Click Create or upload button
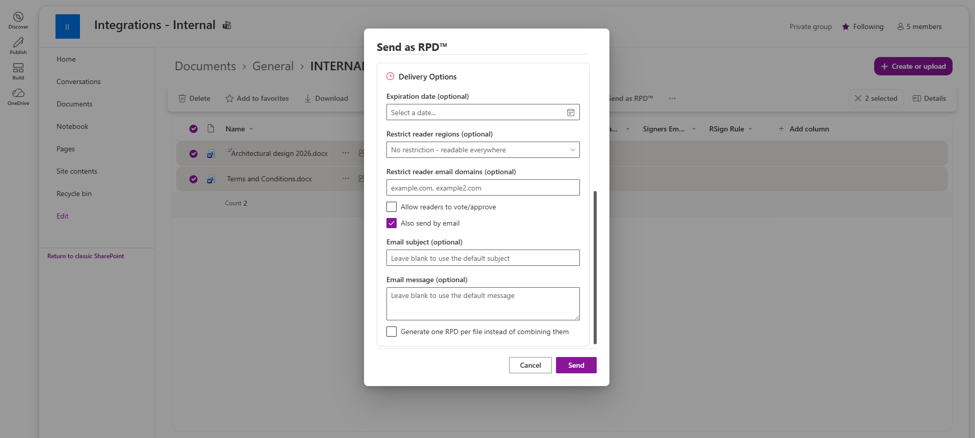 tap(913, 67)
